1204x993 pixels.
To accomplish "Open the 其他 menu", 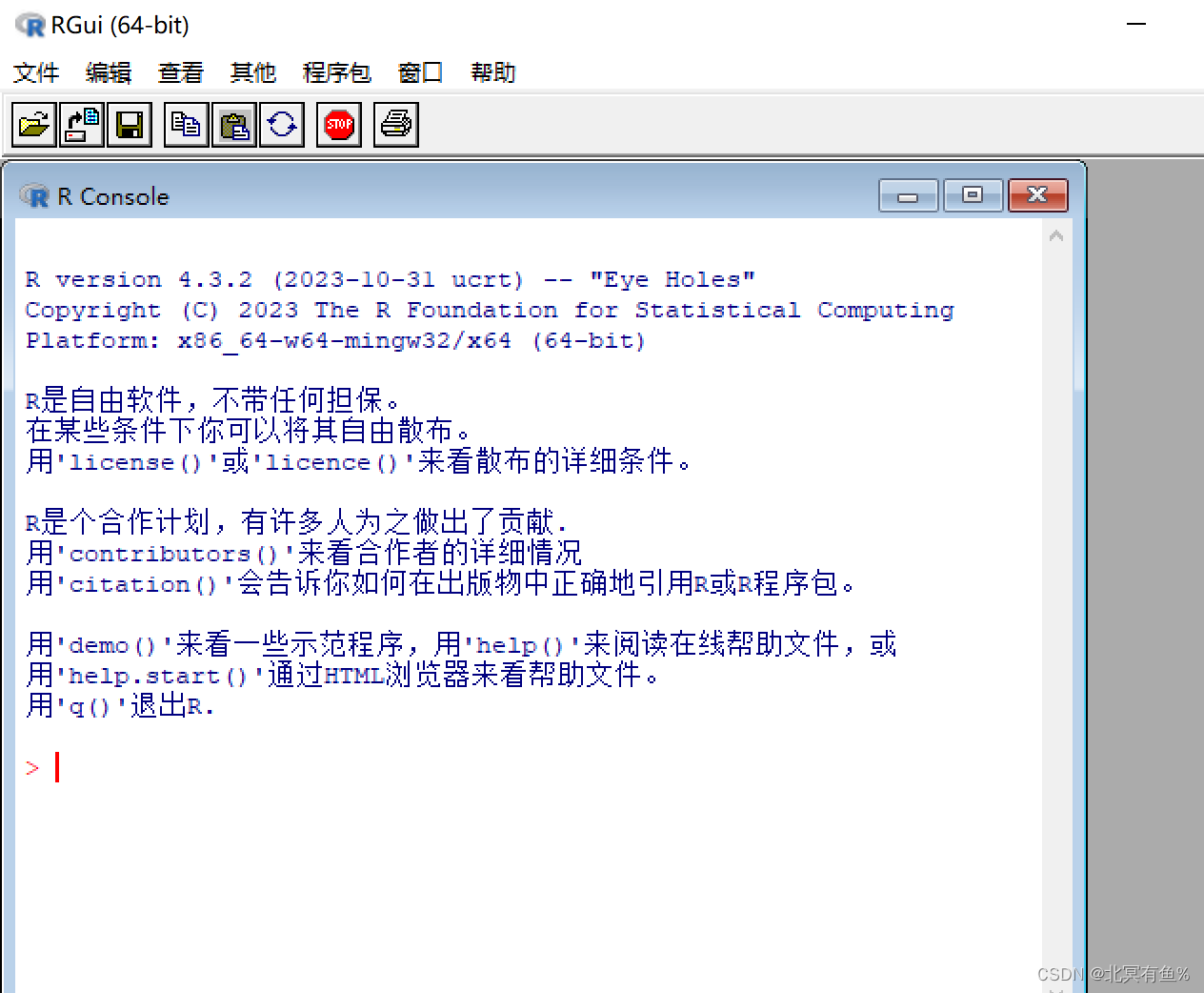I will tap(253, 73).
